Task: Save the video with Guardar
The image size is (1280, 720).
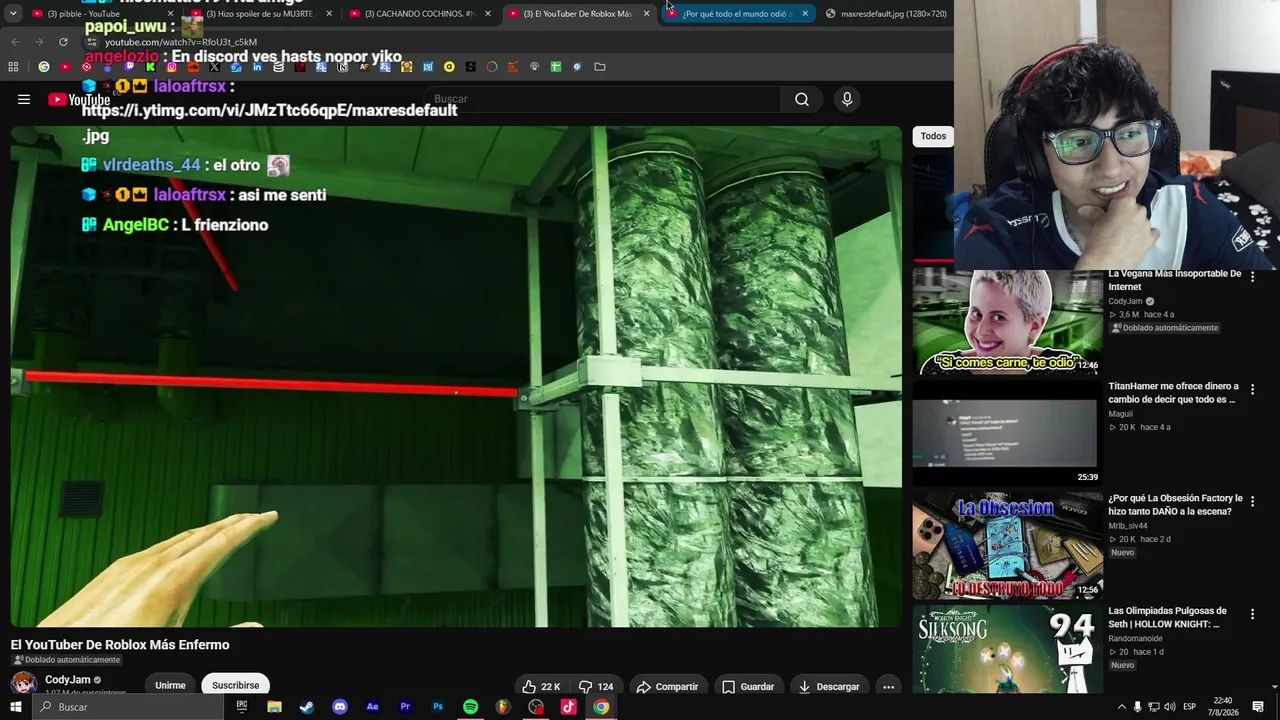Action: [748, 686]
